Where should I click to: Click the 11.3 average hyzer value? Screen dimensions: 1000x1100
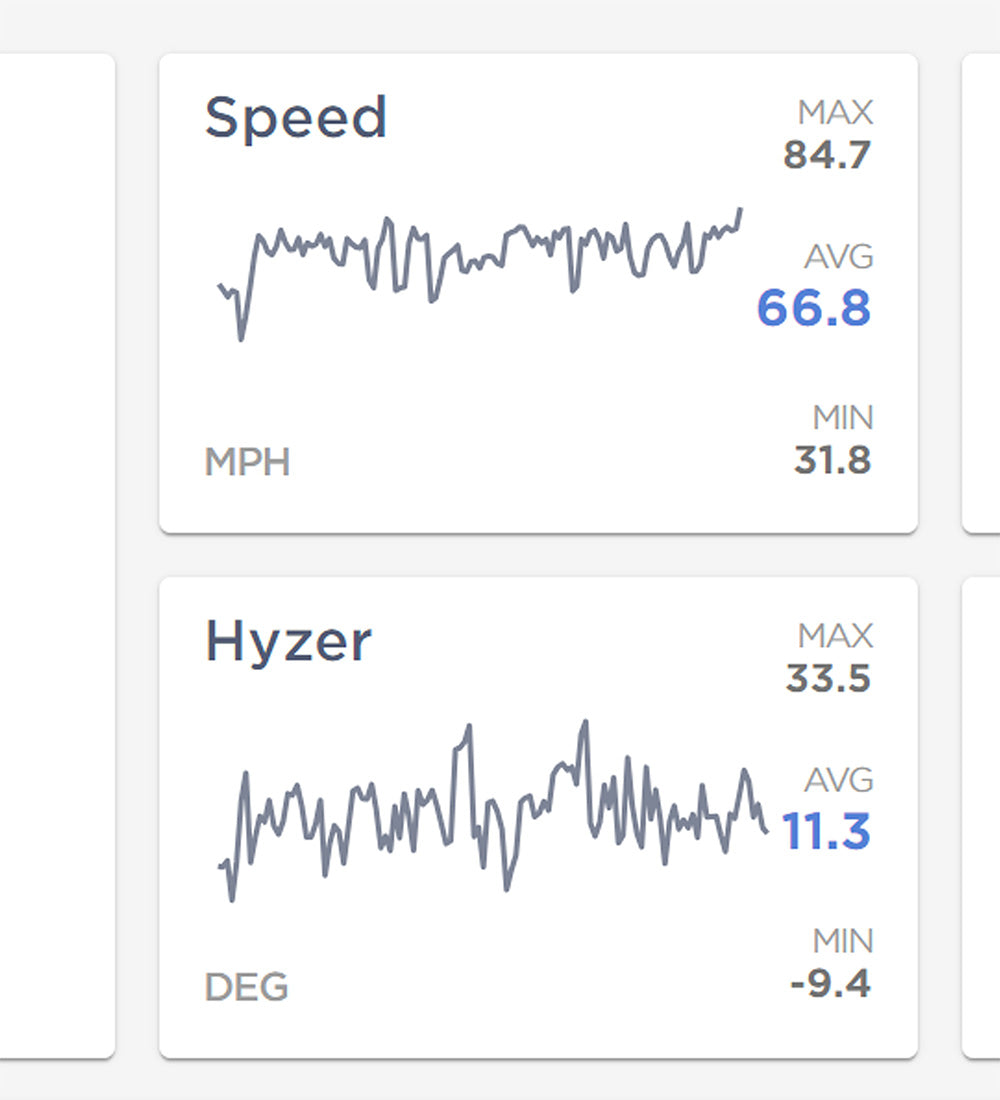click(x=825, y=831)
